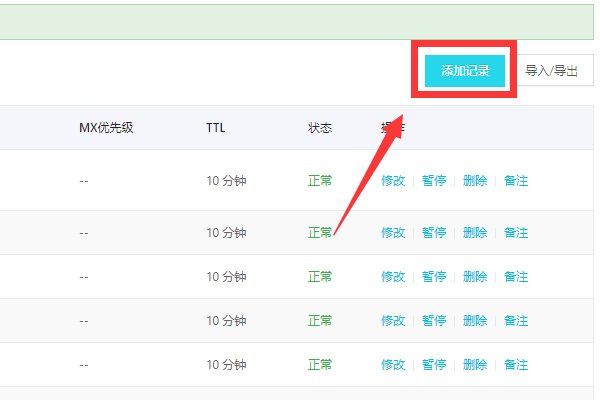Click the 添加记录 button
Viewport: 600px width, 400px height.
pos(465,71)
